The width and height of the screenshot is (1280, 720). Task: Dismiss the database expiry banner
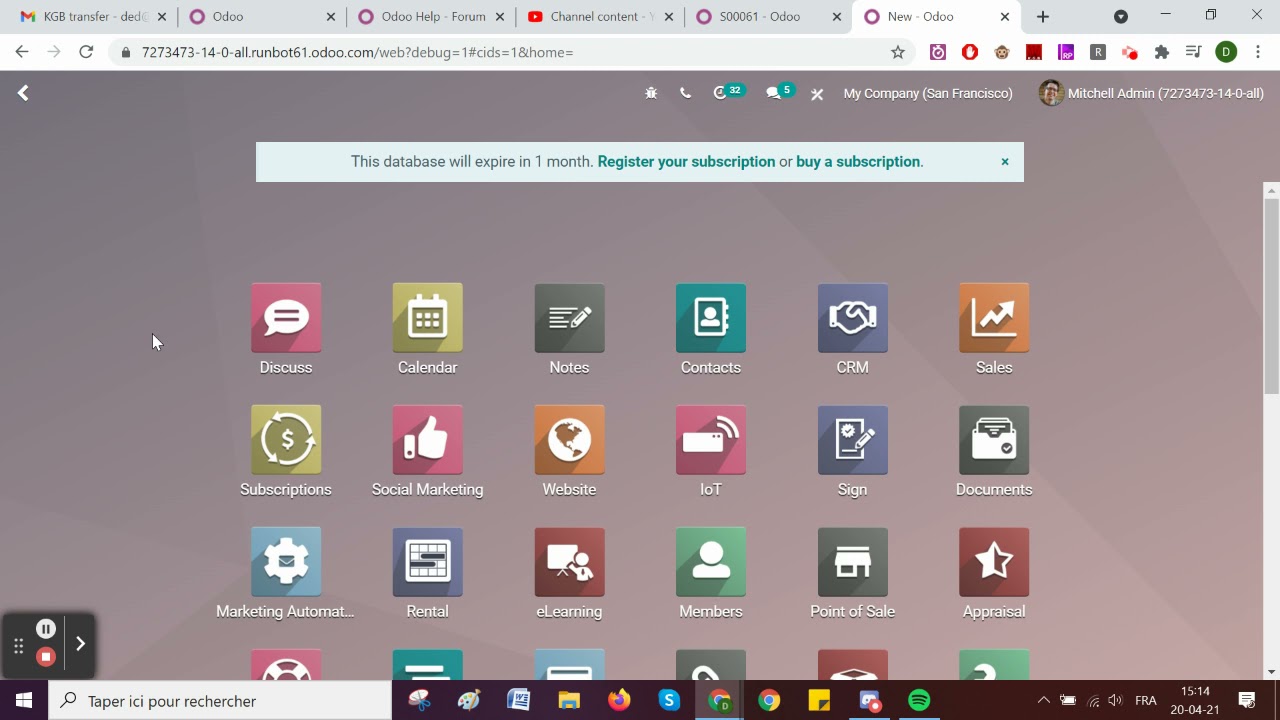click(x=1005, y=161)
